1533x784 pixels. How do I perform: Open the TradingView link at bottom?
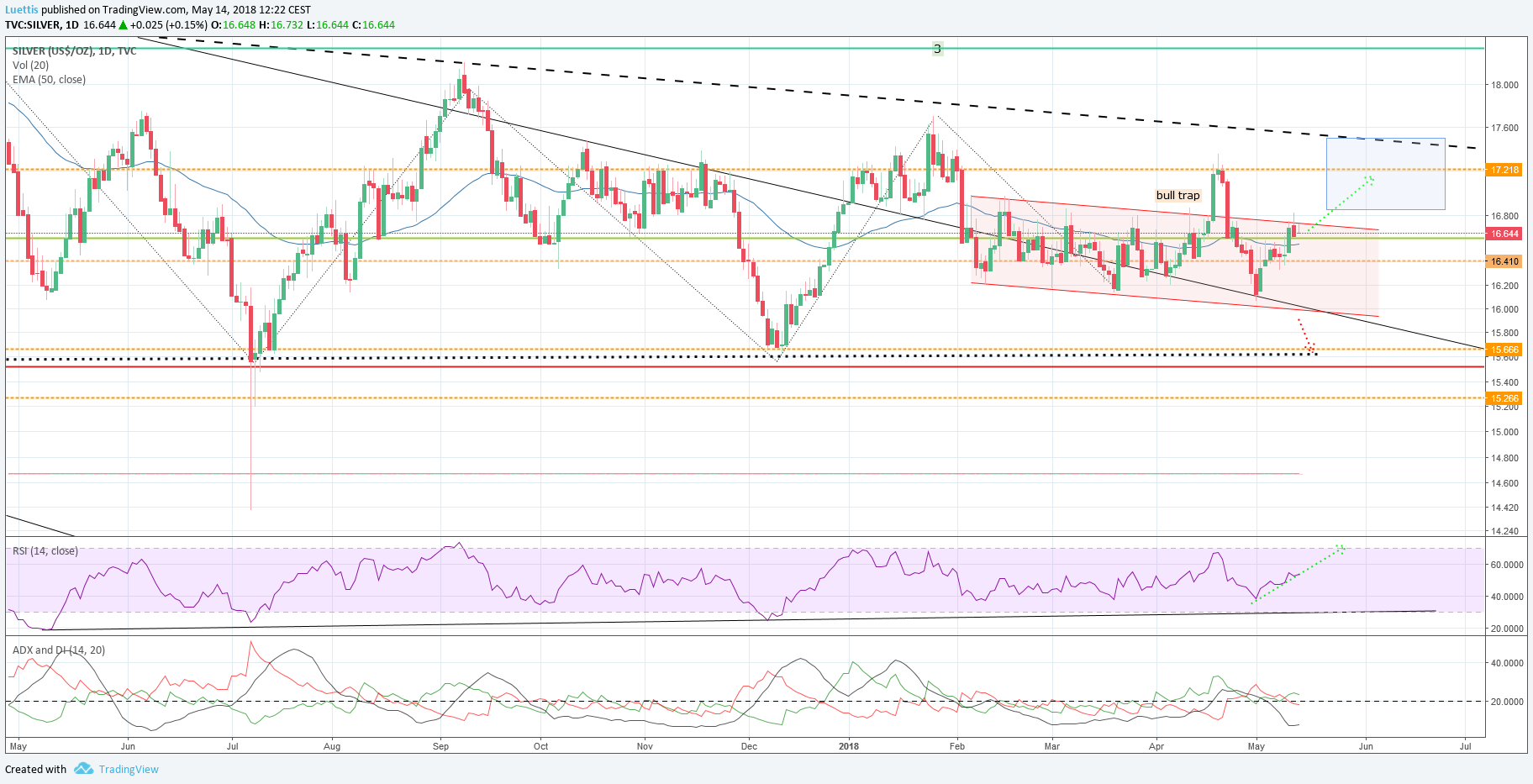point(129,770)
